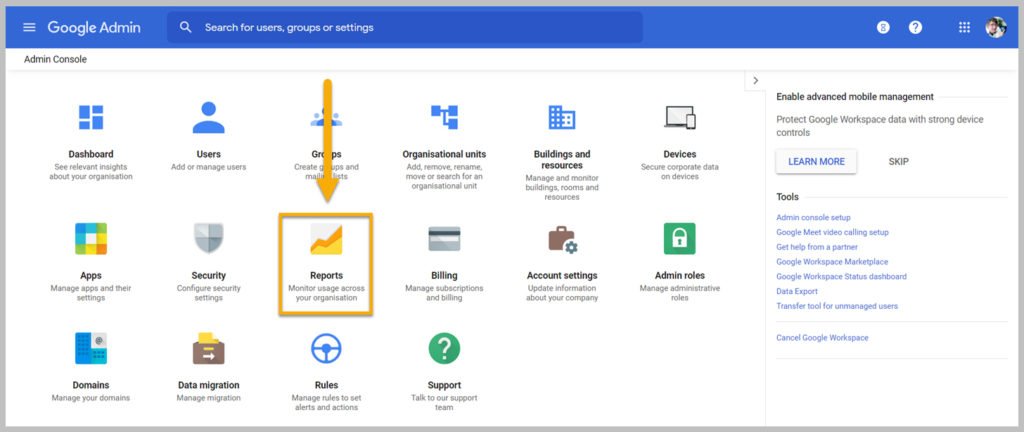Screen dimensions: 1024x432
Task: Open the Google apps grid launcher
Action: coord(964,27)
